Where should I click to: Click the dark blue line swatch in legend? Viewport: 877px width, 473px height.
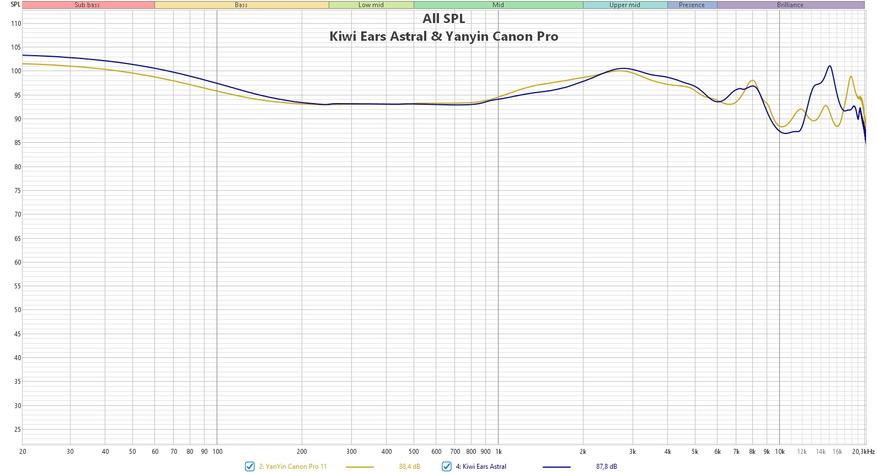pos(557,467)
